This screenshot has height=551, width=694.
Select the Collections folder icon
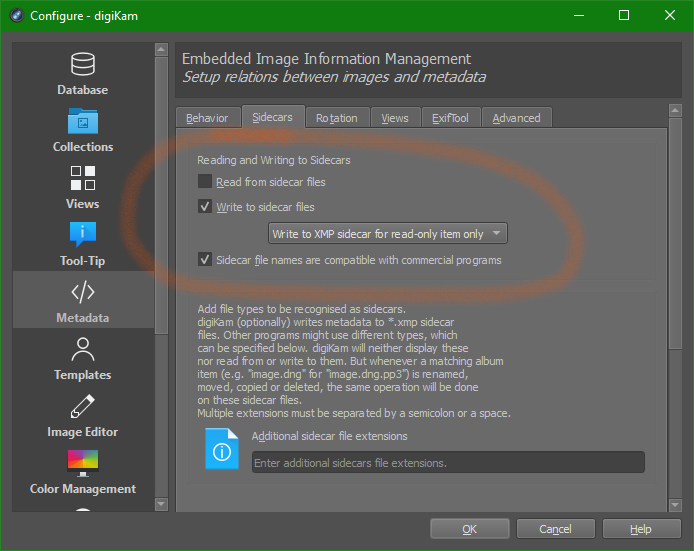[83, 122]
